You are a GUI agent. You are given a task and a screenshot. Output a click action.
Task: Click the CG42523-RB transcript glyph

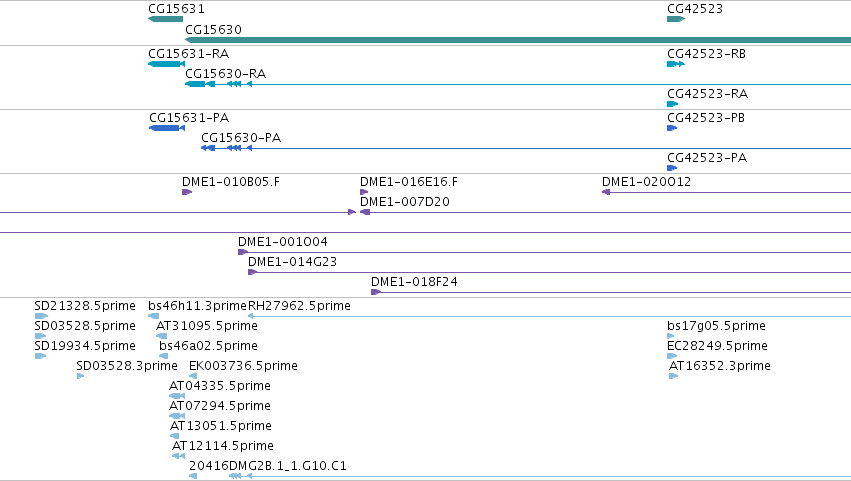pyautogui.click(x=676, y=64)
